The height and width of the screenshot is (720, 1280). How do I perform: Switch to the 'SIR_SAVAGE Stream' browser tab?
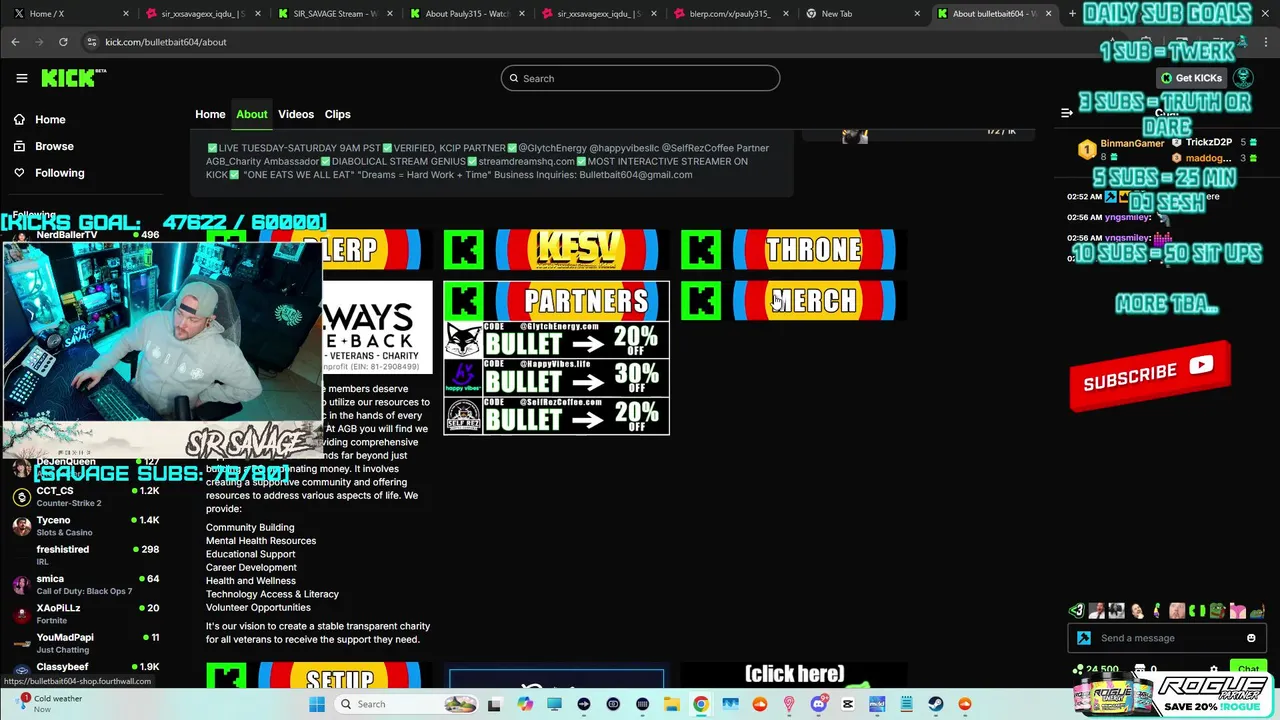coord(334,14)
